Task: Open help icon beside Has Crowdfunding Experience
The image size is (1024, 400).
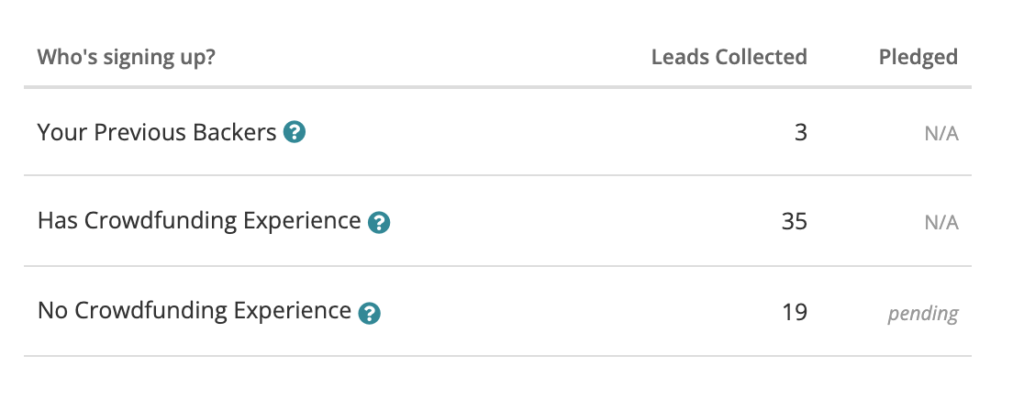Action: (379, 223)
